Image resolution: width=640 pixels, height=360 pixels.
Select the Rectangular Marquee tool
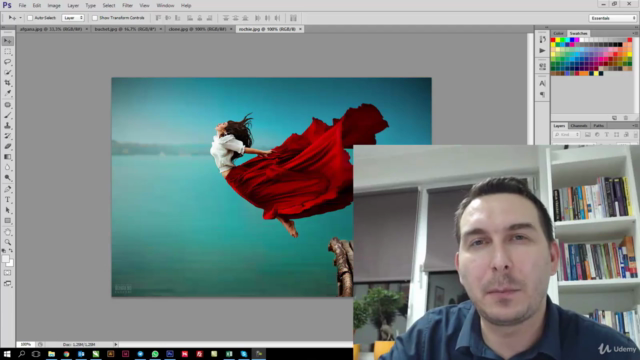pyautogui.click(x=8, y=51)
